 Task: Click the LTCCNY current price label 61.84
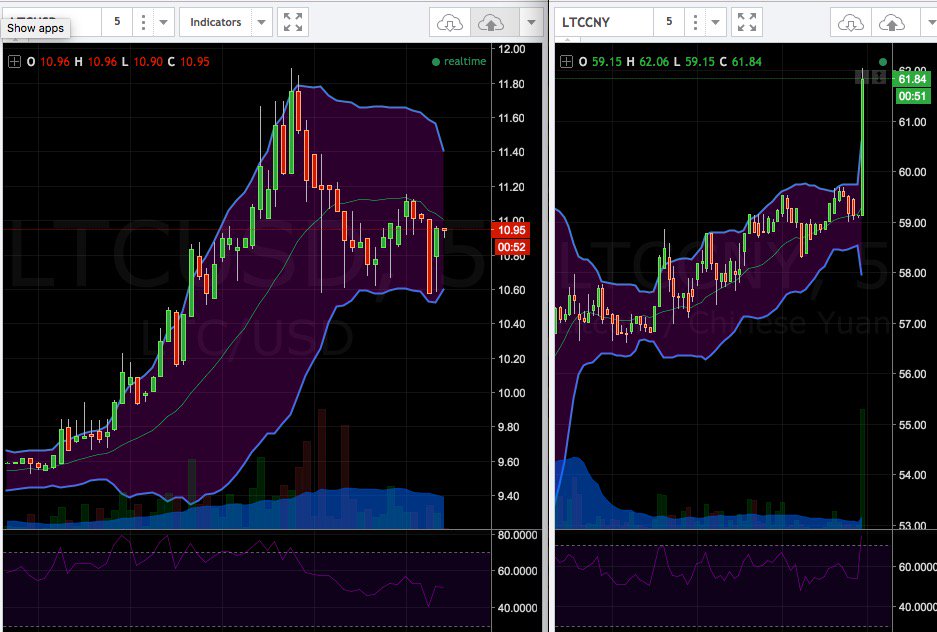coord(911,79)
